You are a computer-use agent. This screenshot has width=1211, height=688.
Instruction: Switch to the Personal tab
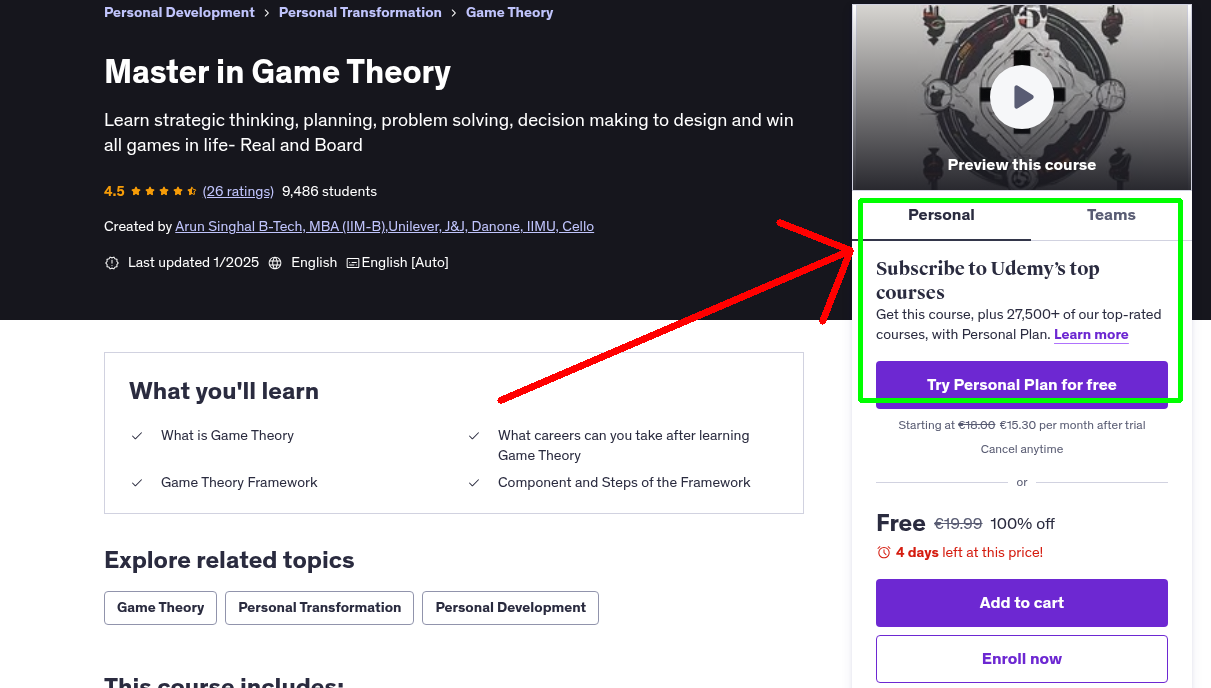tap(941, 215)
